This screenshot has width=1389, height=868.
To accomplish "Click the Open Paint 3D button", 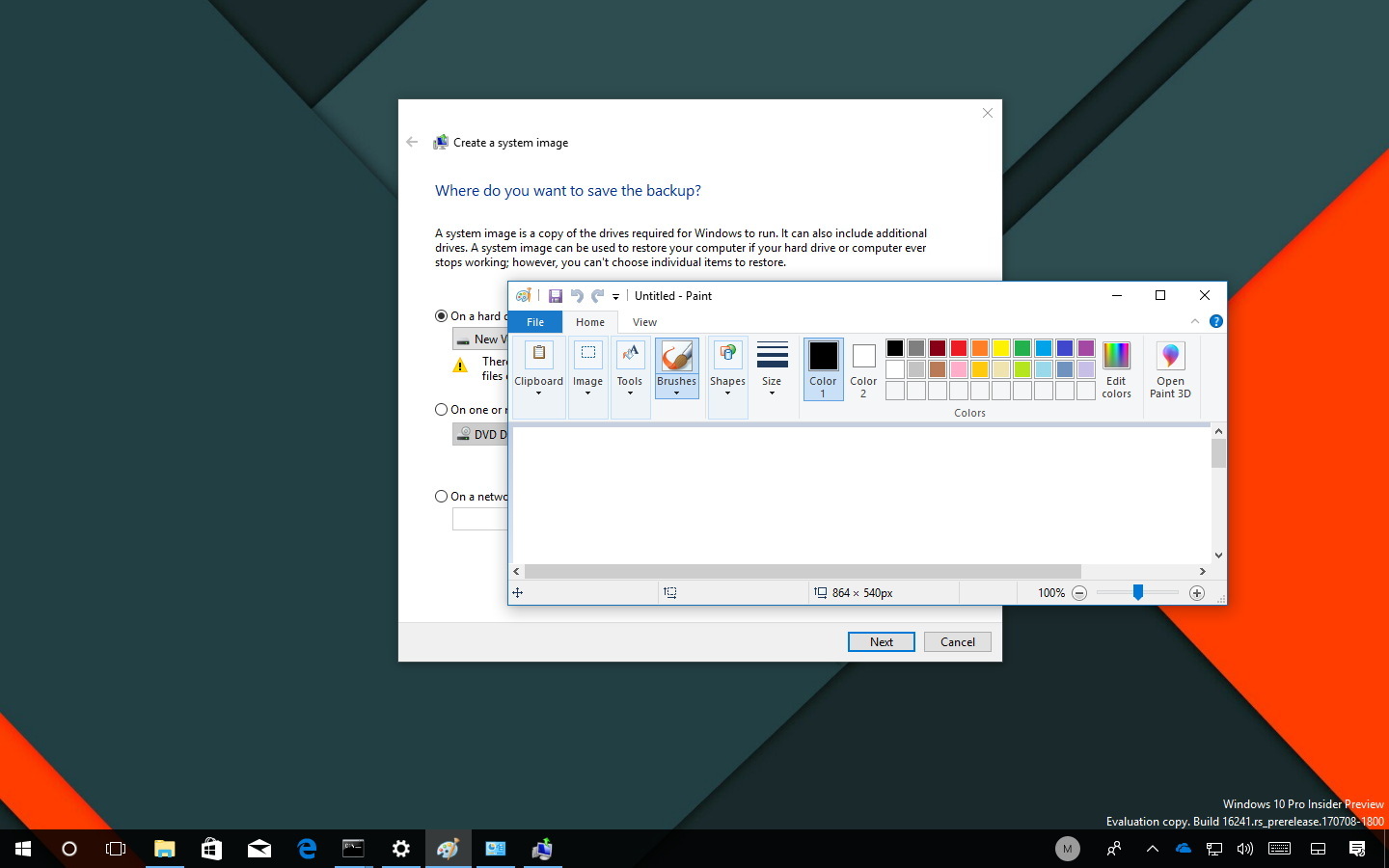I will (x=1170, y=369).
